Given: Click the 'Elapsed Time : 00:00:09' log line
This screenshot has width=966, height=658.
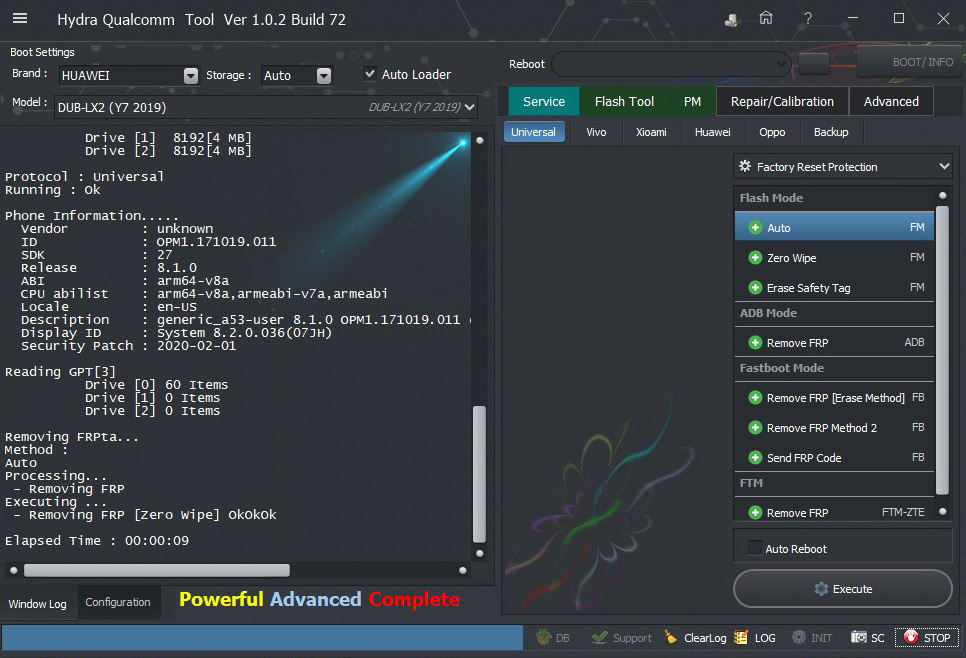Looking at the screenshot, I should point(97,540).
